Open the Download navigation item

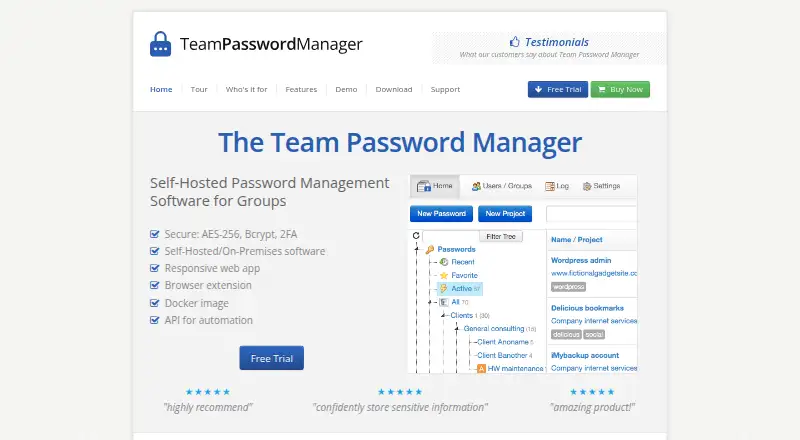(x=394, y=89)
